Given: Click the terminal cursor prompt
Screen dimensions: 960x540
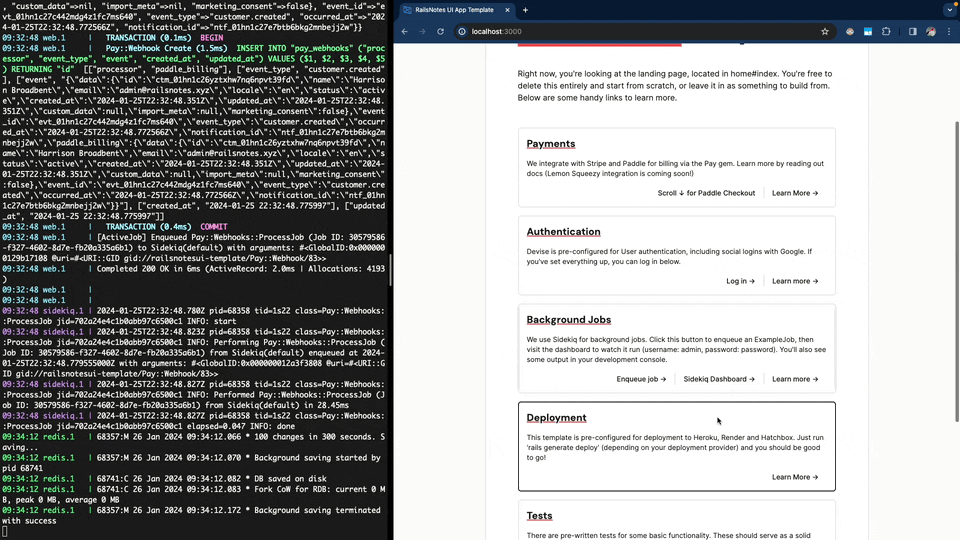Looking at the screenshot, I should [x=5, y=531].
